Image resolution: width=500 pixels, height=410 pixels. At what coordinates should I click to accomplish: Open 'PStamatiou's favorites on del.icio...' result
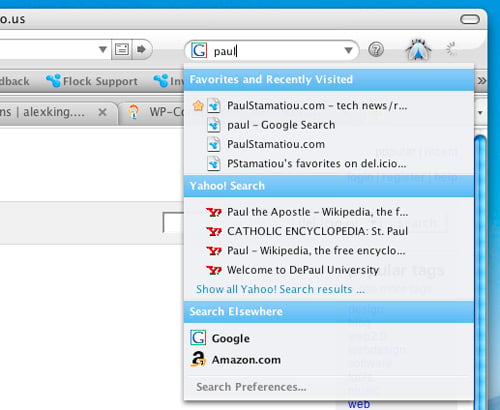[317, 164]
